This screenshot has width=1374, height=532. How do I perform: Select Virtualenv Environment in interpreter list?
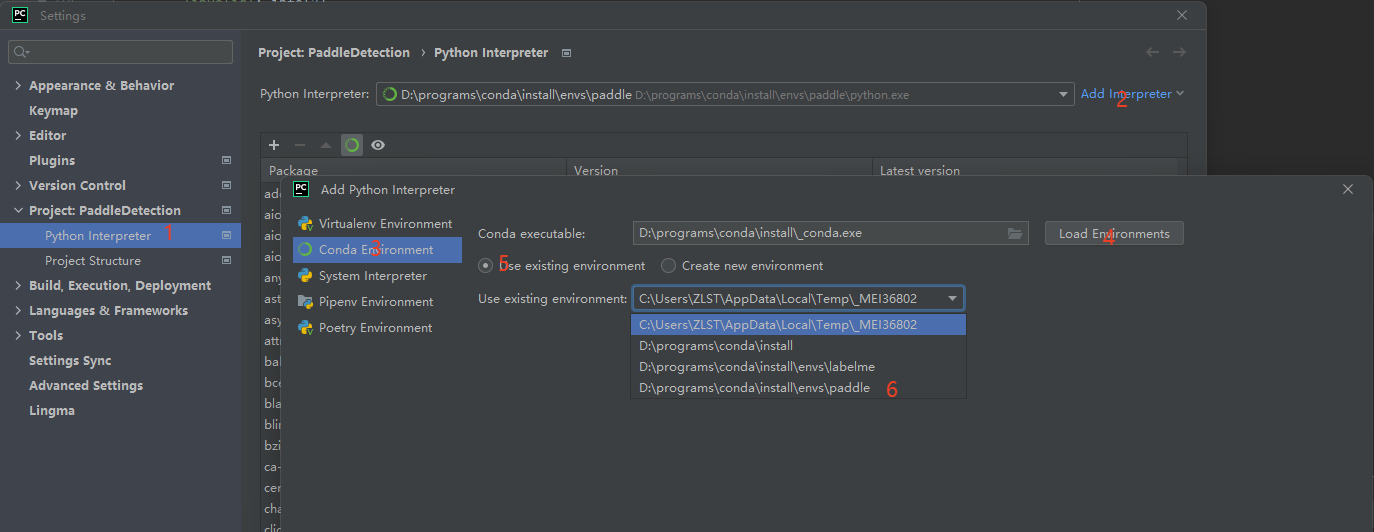[377, 224]
